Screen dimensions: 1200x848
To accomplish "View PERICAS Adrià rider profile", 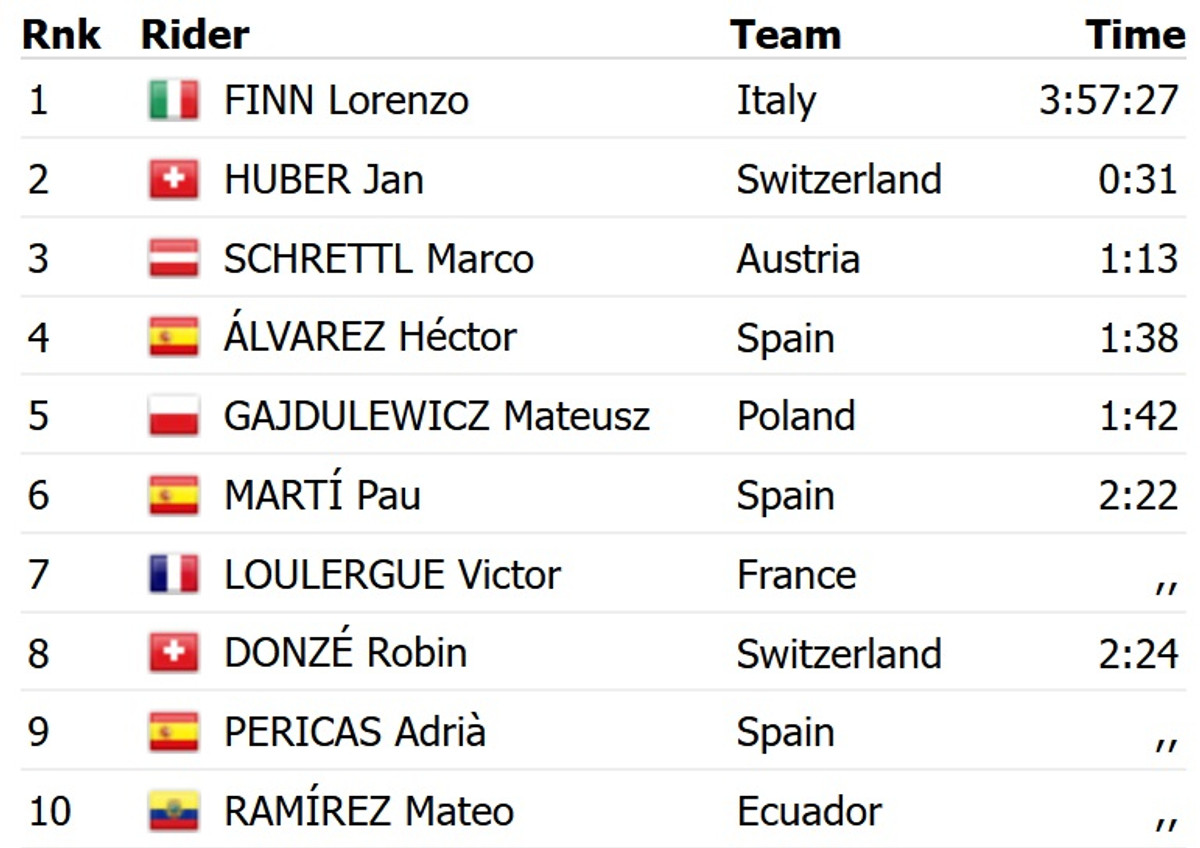I will [x=354, y=732].
